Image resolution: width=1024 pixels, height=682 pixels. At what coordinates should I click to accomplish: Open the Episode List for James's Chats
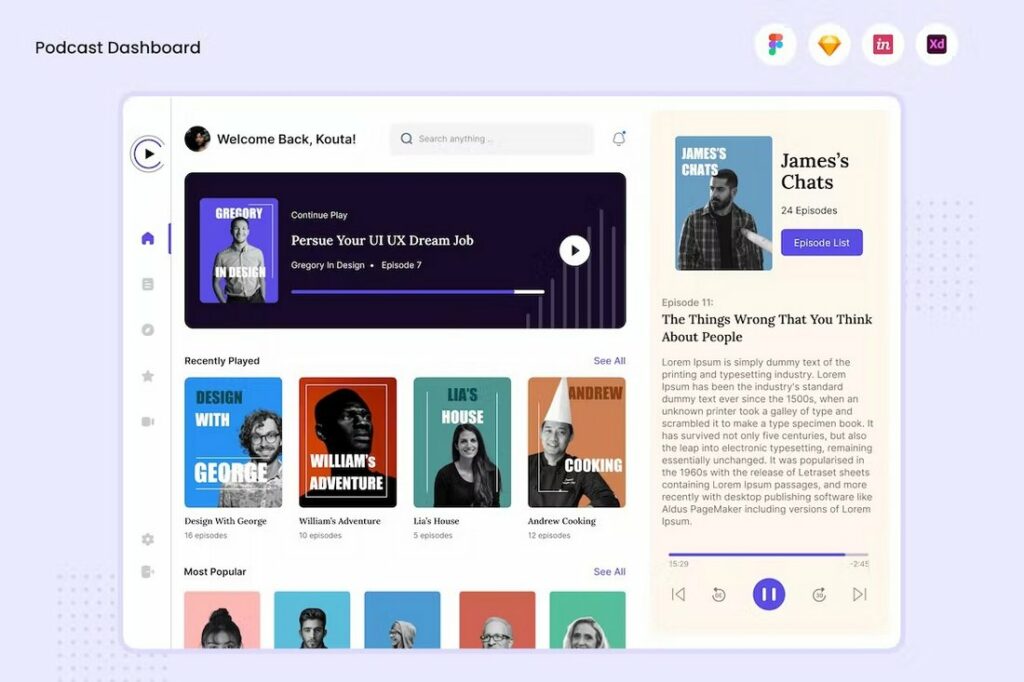coord(821,242)
